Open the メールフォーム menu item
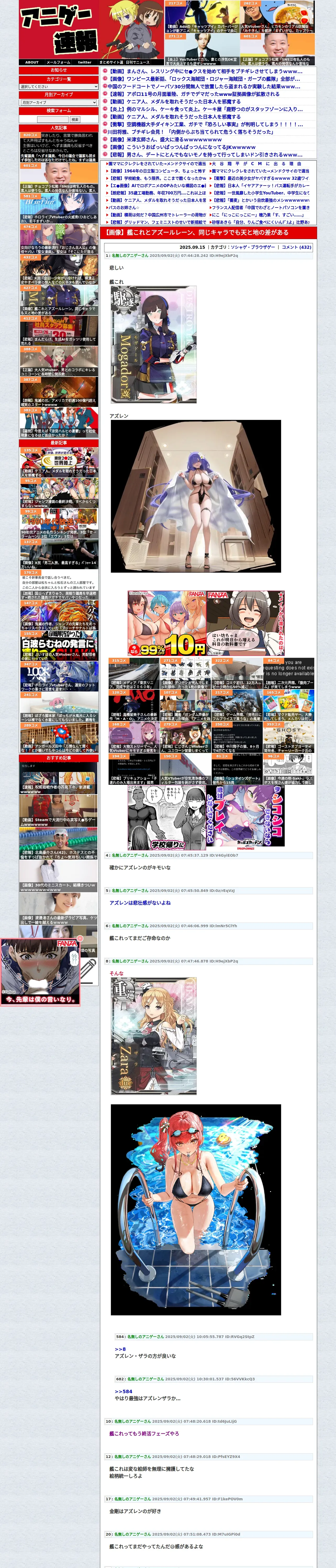336x1568 pixels. point(59,62)
